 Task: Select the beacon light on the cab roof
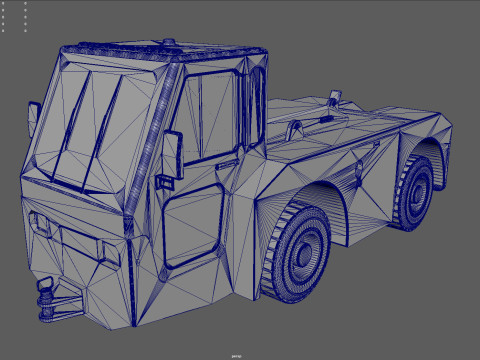point(169,42)
